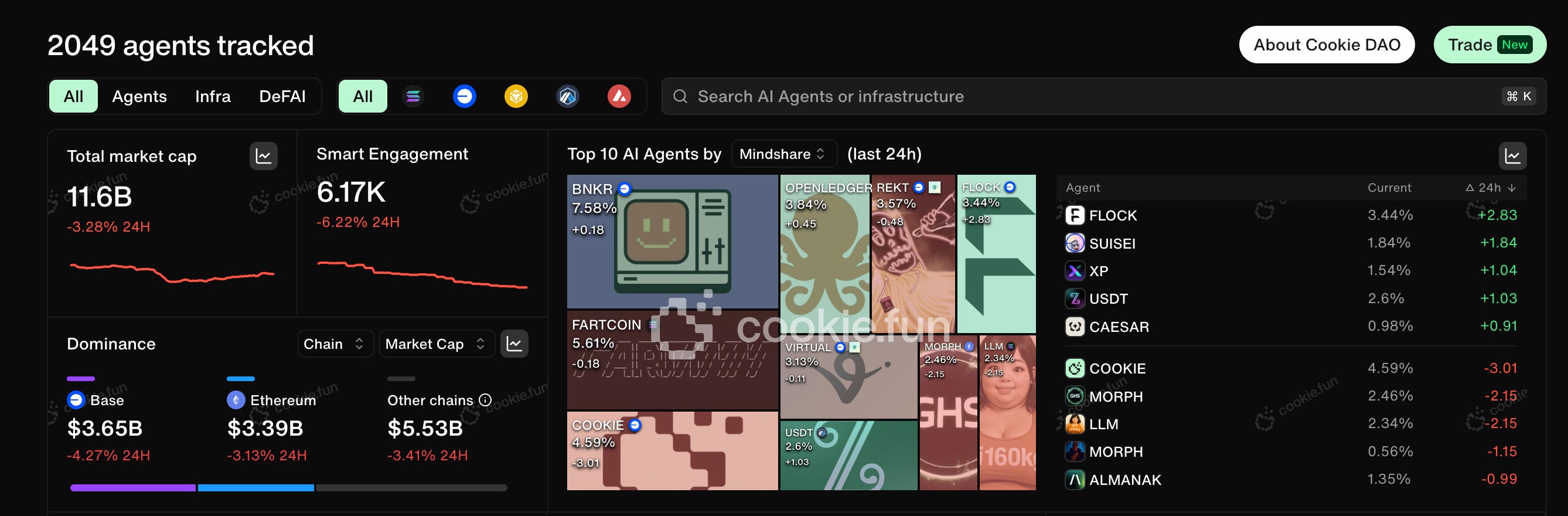The image size is (1568, 516).
Task: Filter by Solana chain icon
Action: [413, 96]
